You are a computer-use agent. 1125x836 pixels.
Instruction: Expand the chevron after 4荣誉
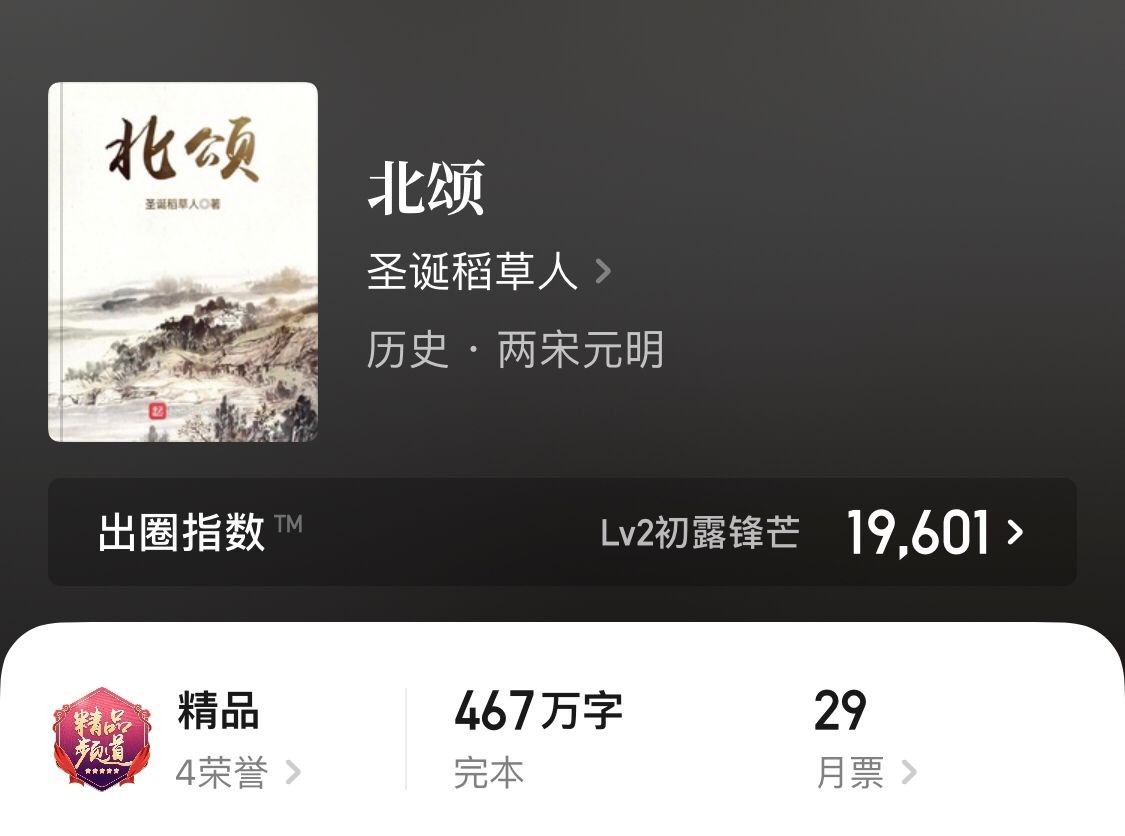(293, 773)
